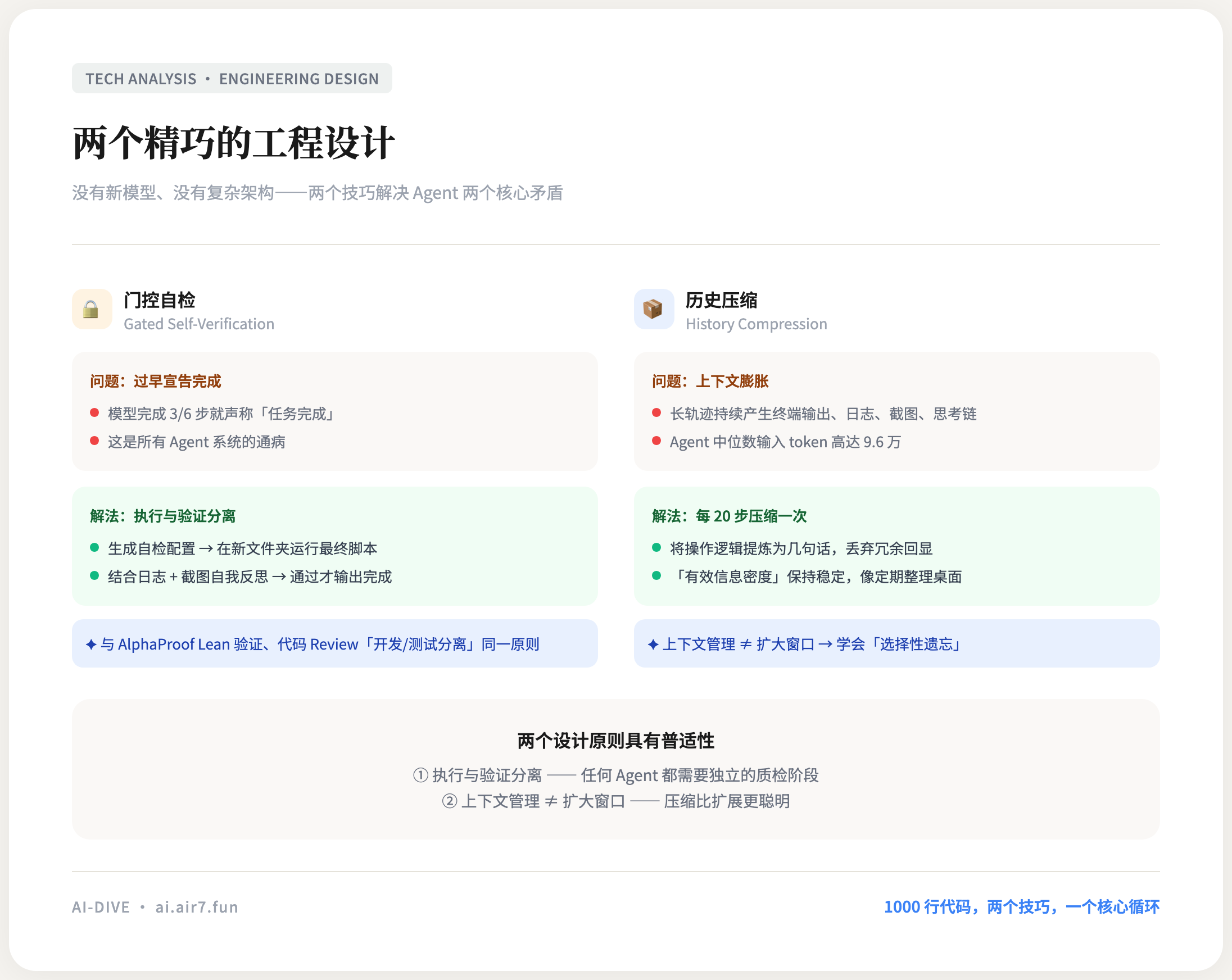This screenshot has height=980, width=1232.
Task: Click the subtitle 没有新模型、没有复杂架构
Action: tap(317, 193)
